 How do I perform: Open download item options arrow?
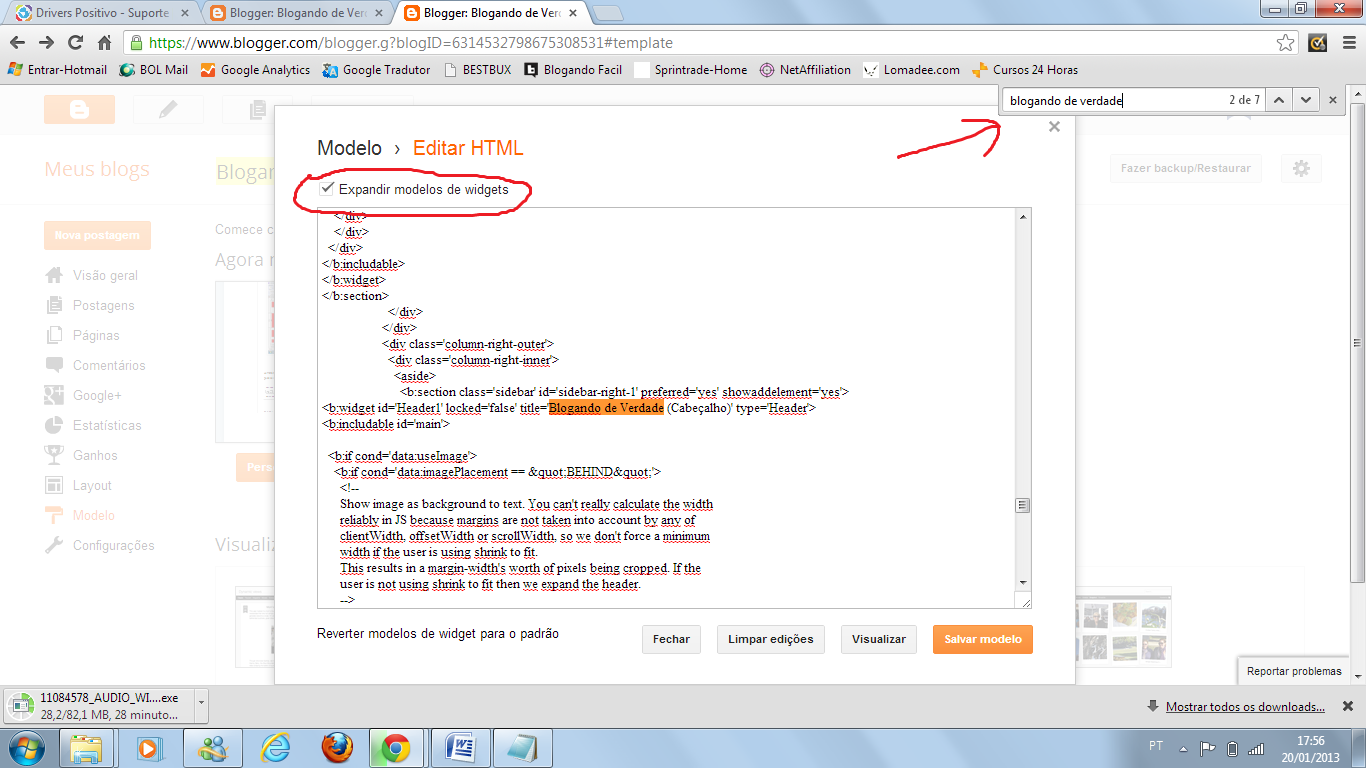click(x=201, y=706)
